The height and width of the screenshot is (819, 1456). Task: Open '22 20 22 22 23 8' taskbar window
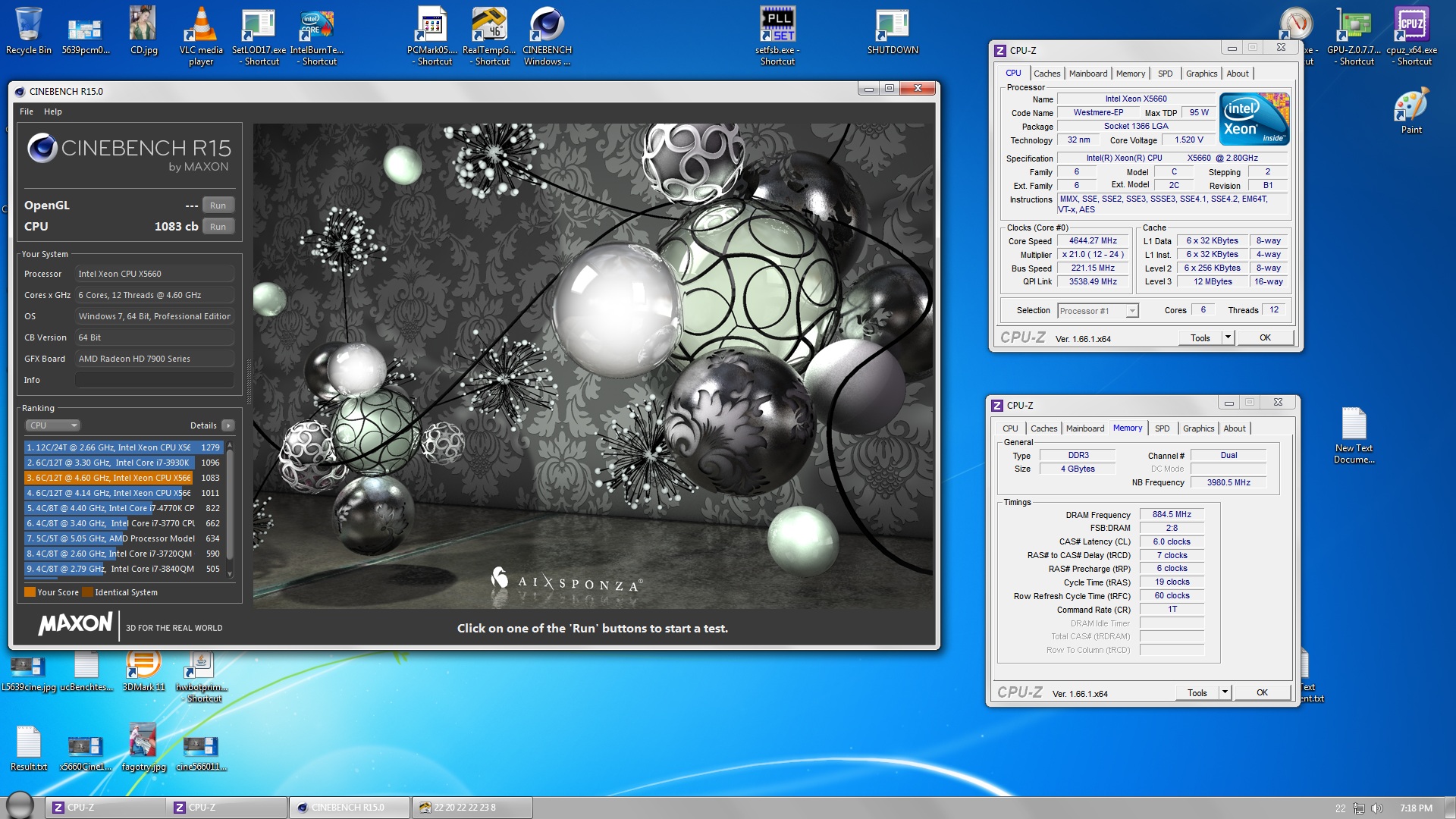pos(472,808)
